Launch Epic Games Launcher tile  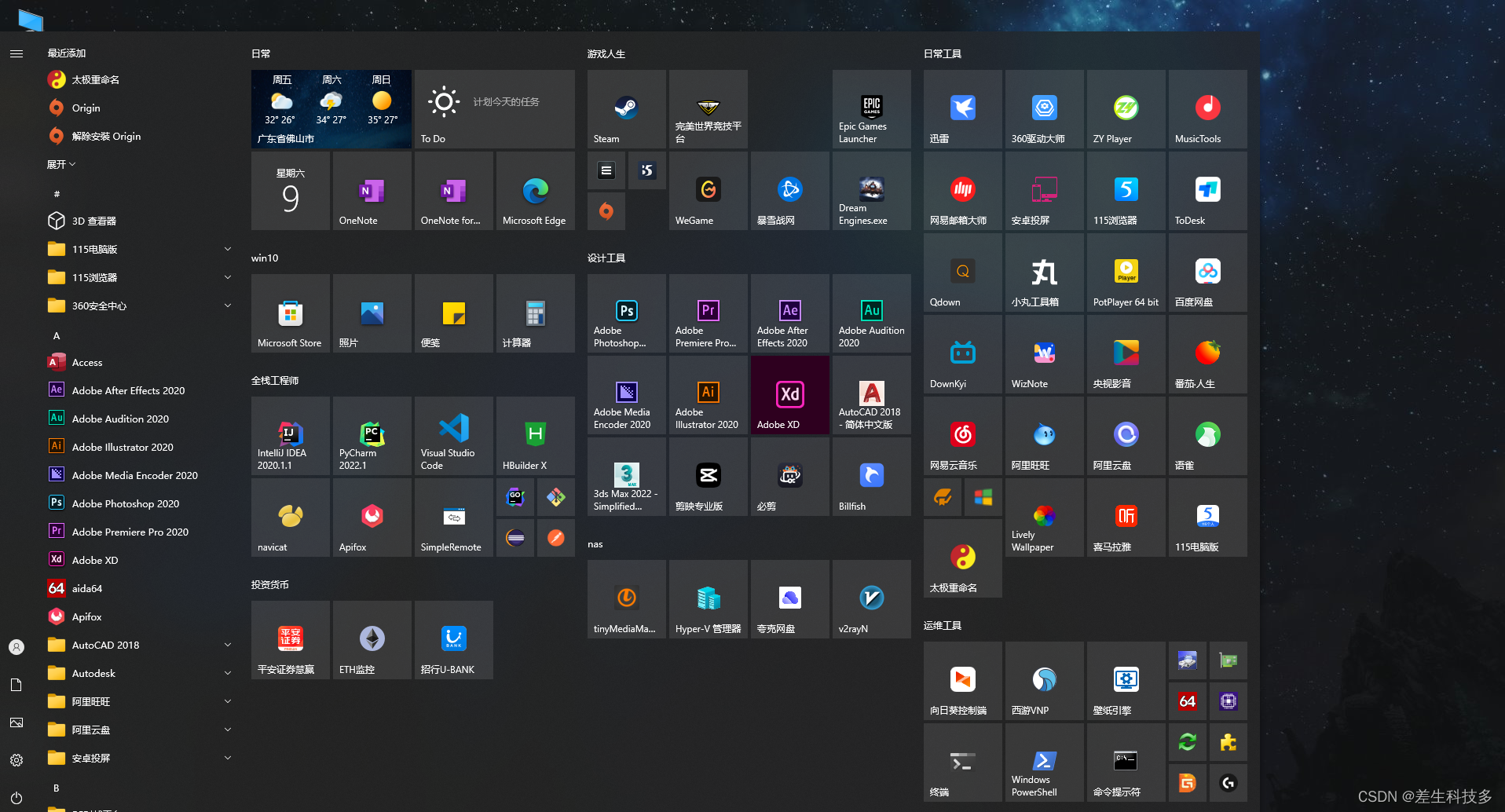tap(871, 109)
